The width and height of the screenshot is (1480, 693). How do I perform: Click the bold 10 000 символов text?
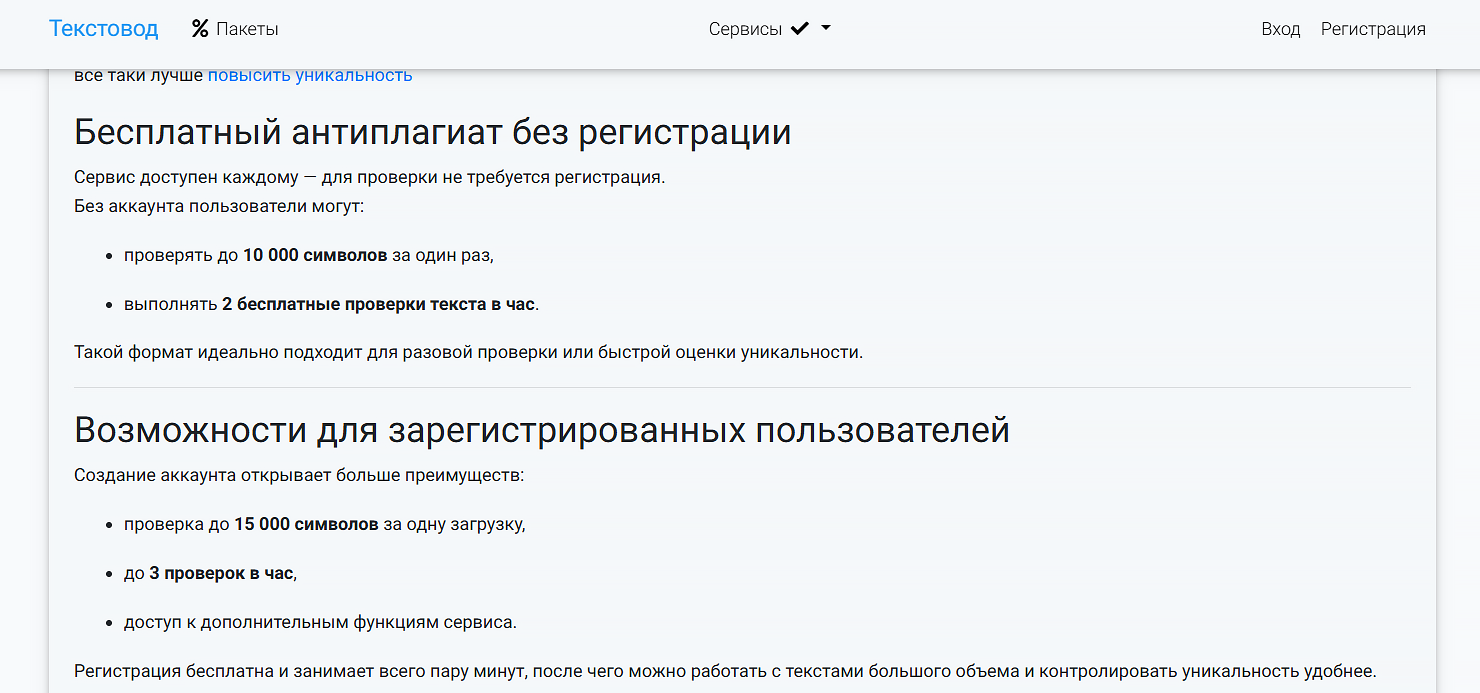(x=313, y=255)
